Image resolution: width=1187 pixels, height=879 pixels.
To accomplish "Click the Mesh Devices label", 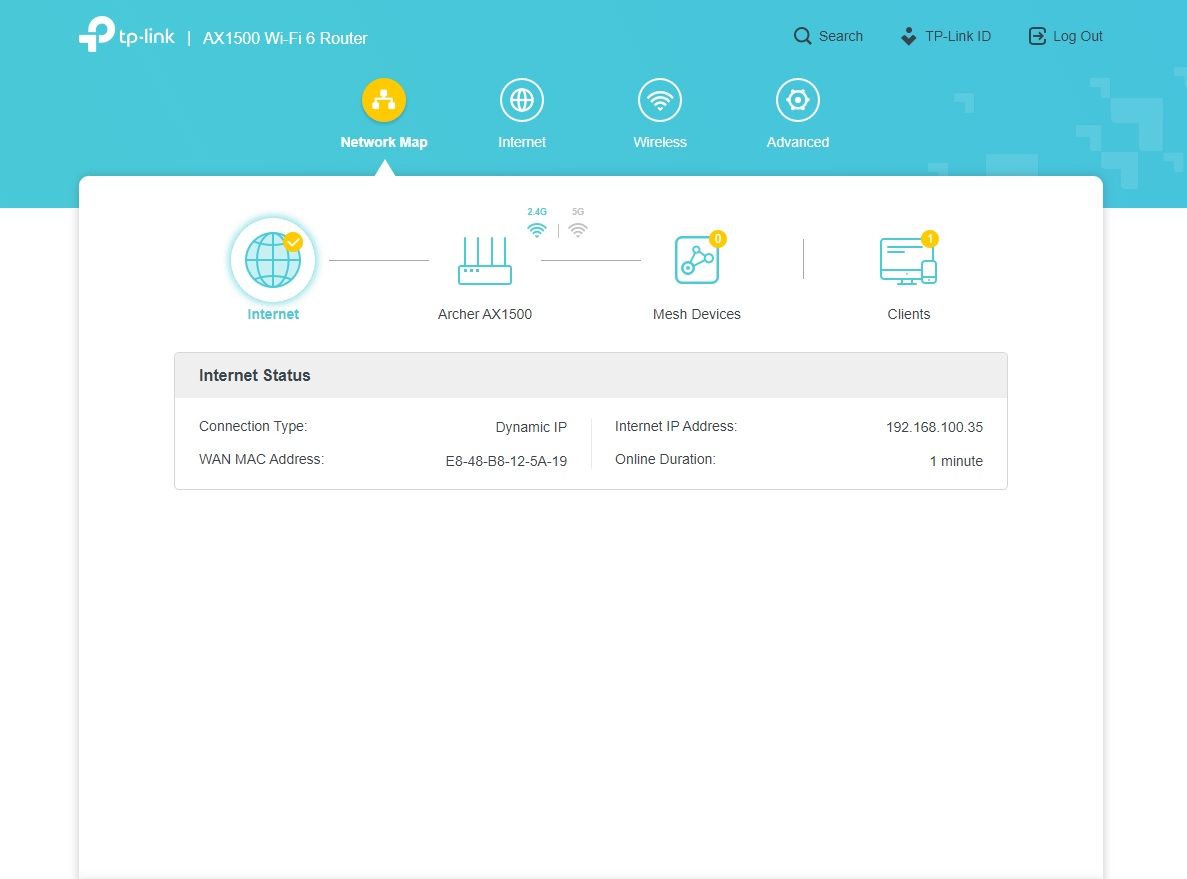I will 696,314.
